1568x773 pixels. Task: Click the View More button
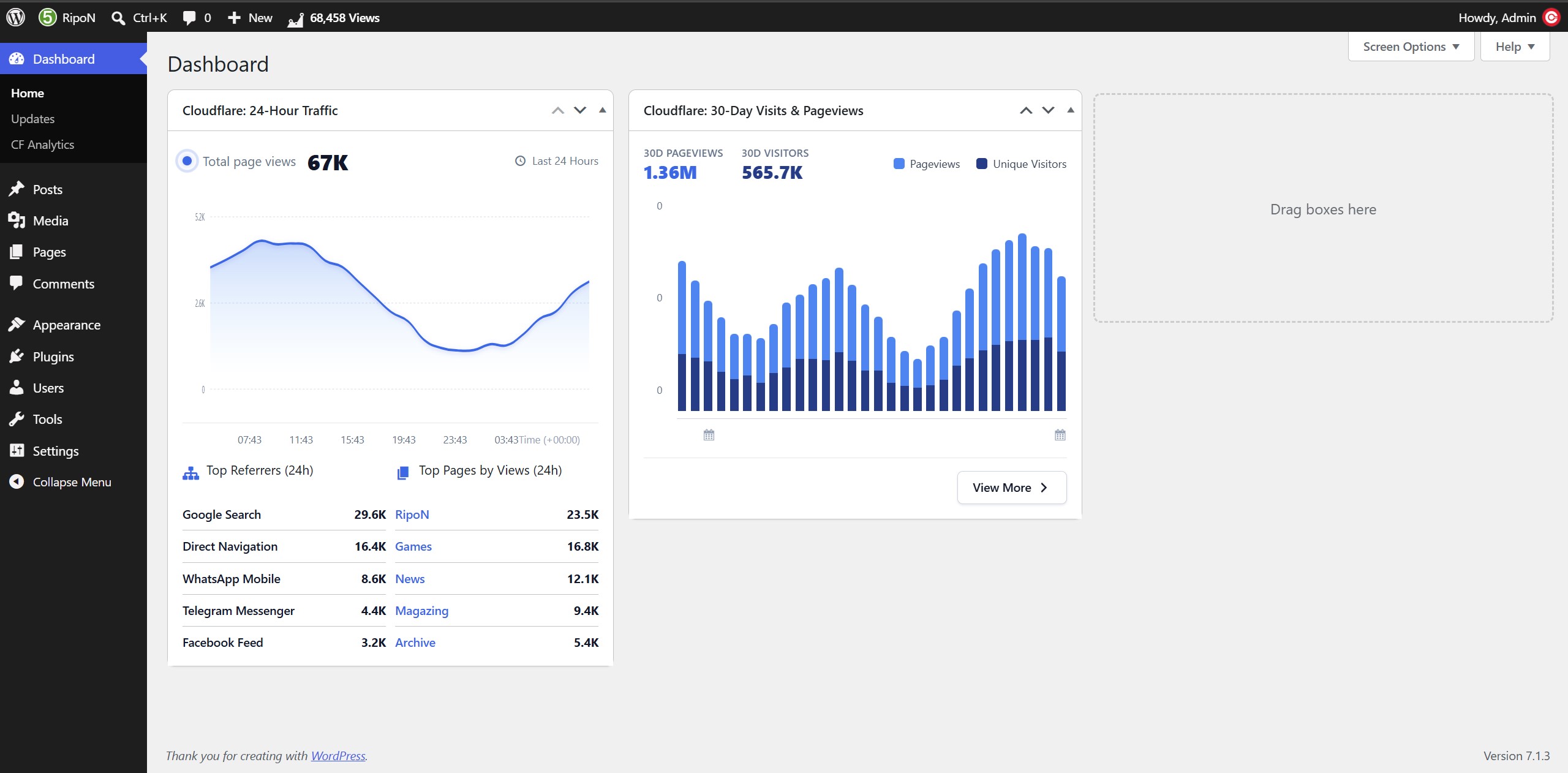click(1012, 488)
